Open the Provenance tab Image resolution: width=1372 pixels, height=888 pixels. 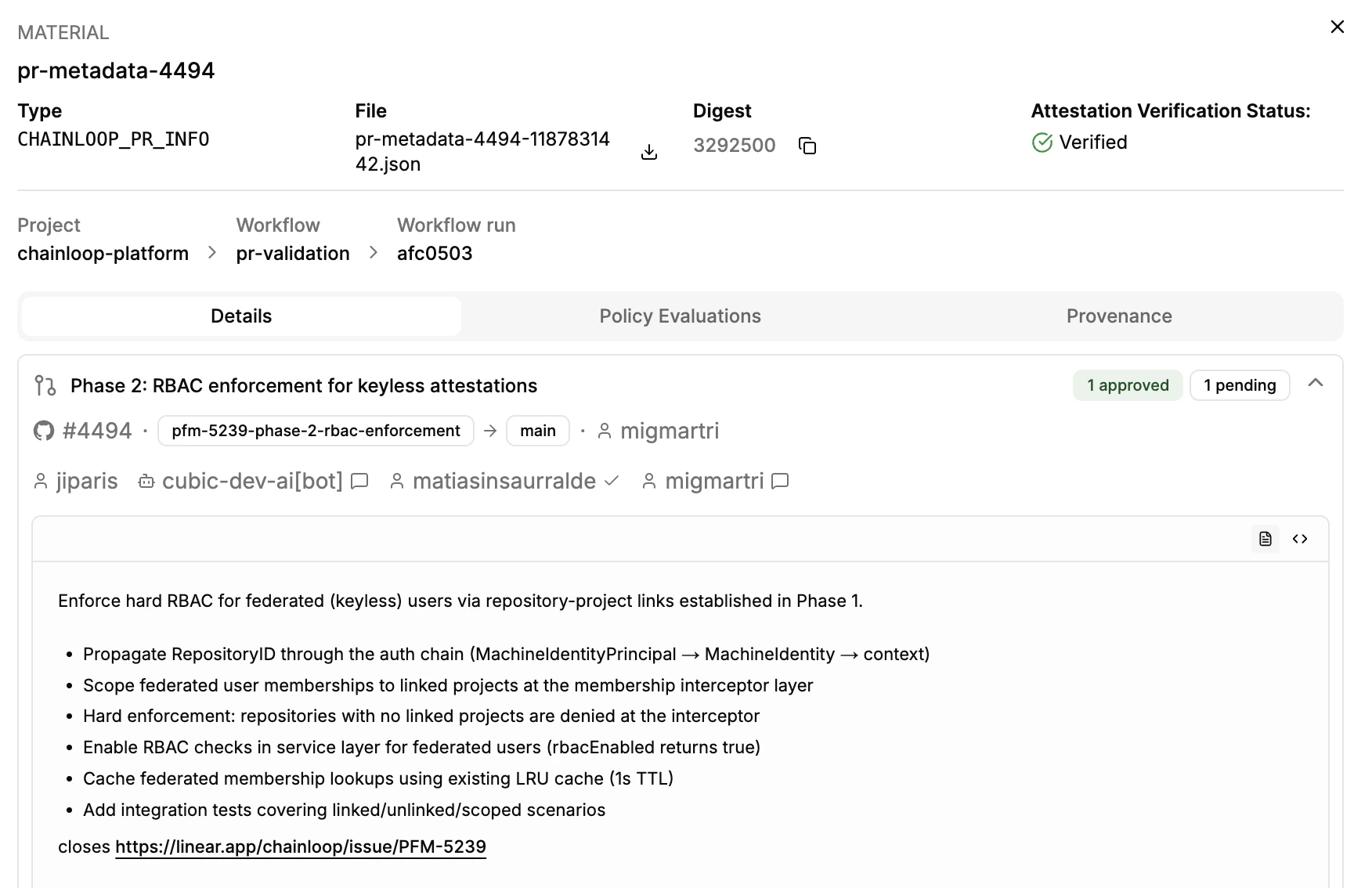(x=1118, y=316)
